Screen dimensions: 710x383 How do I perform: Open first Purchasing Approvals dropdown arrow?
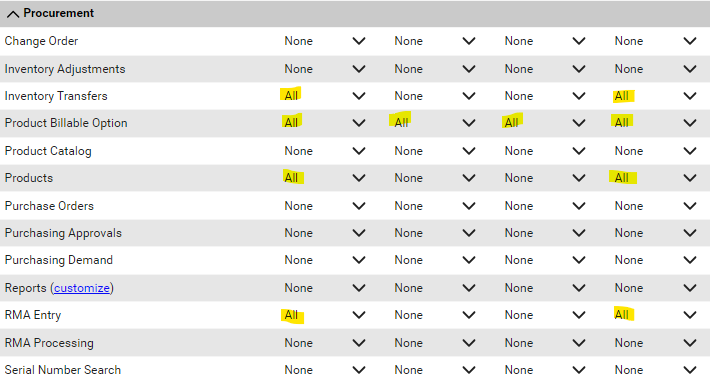(x=359, y=233)
